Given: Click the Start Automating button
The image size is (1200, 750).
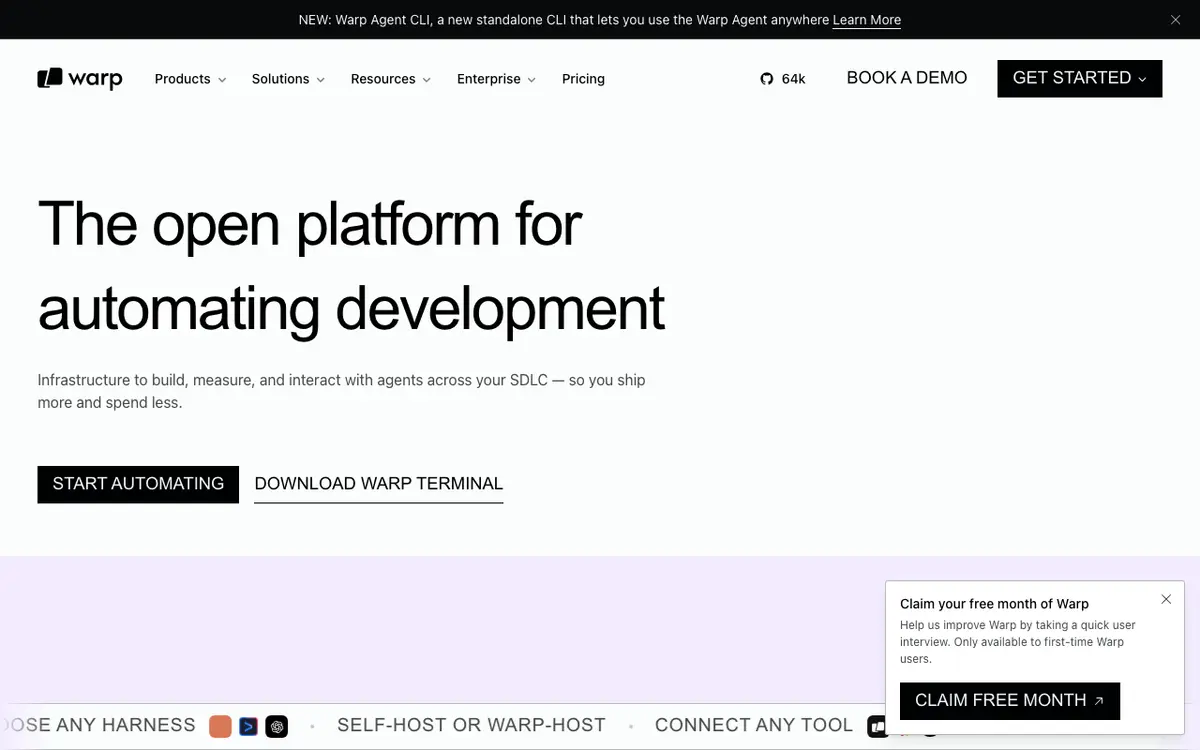Looking at the screenshot, I should pos(138,484).
